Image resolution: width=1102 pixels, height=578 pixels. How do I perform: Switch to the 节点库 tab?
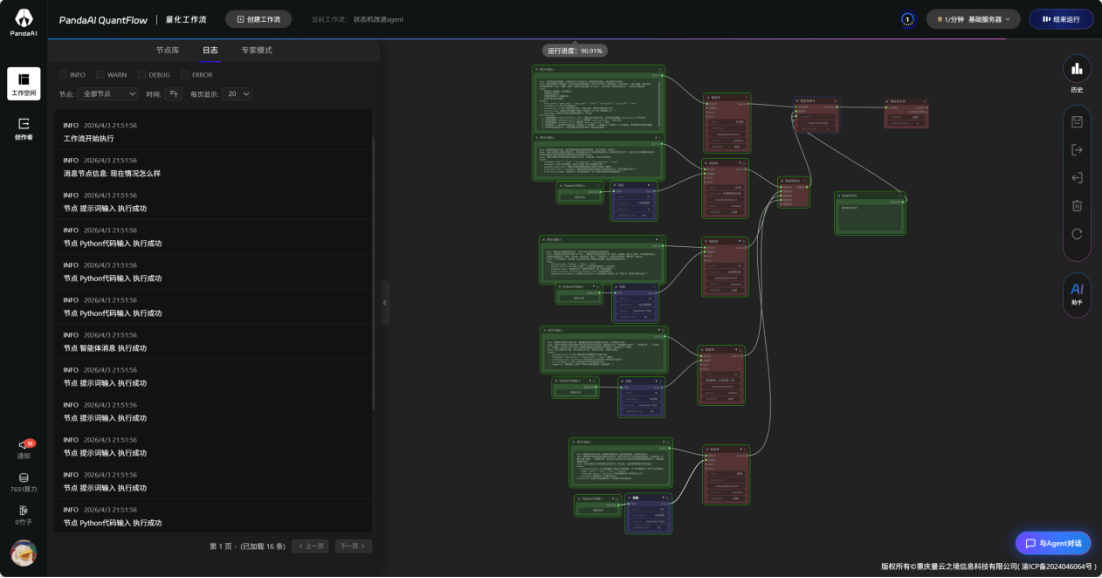(168, 50)
